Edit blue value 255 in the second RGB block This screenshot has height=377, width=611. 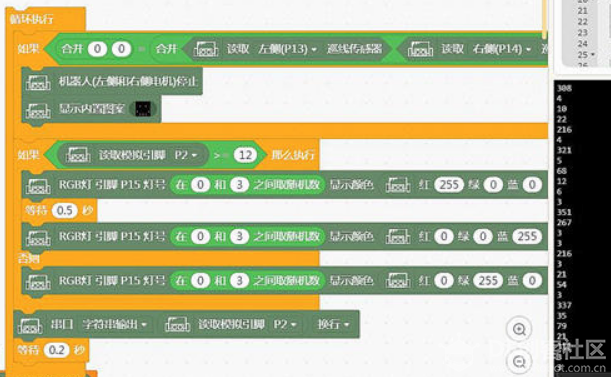pyautogui.click(x=527, y=237)
